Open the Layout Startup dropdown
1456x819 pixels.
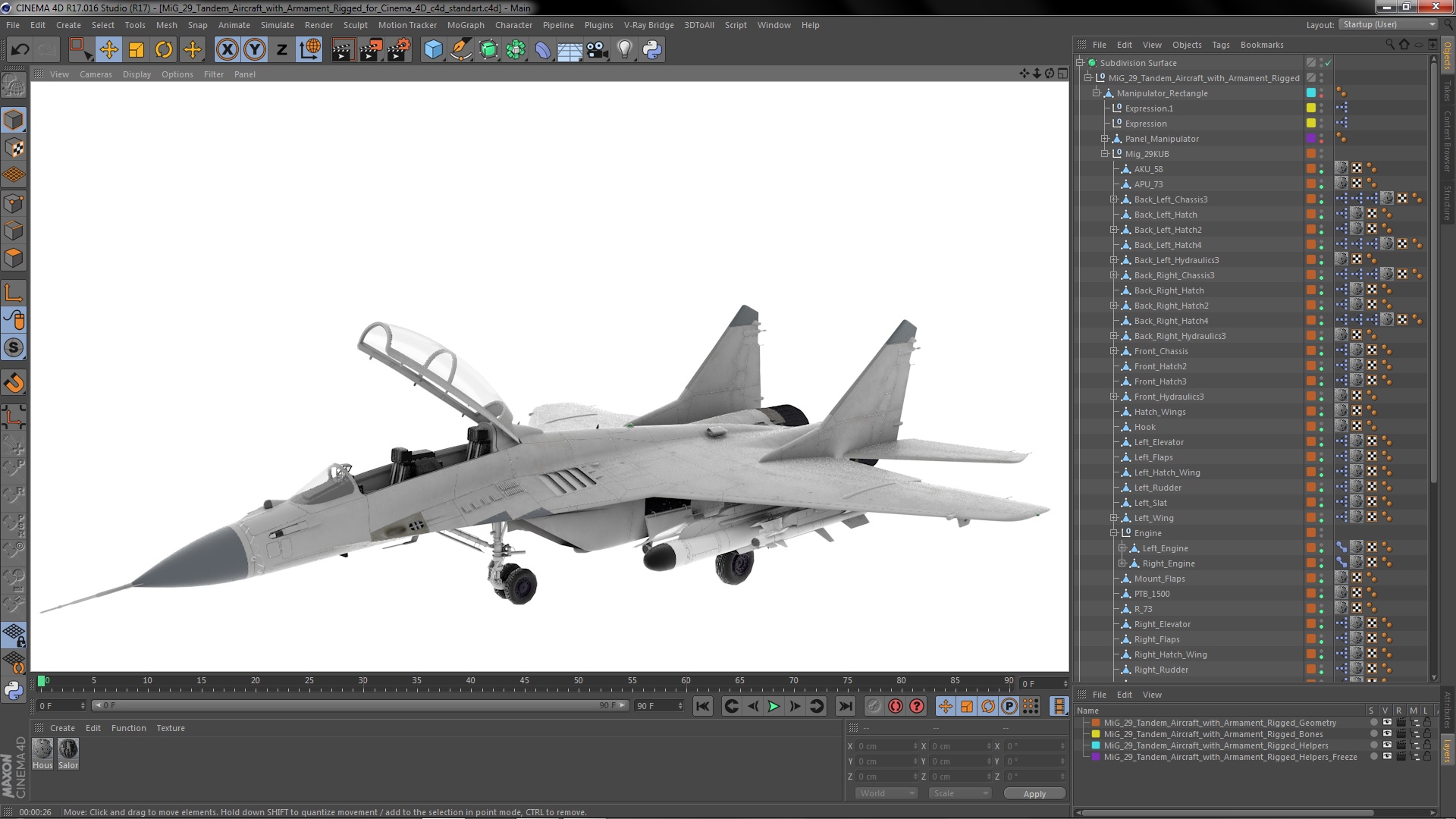click(x=1388, y=24)
